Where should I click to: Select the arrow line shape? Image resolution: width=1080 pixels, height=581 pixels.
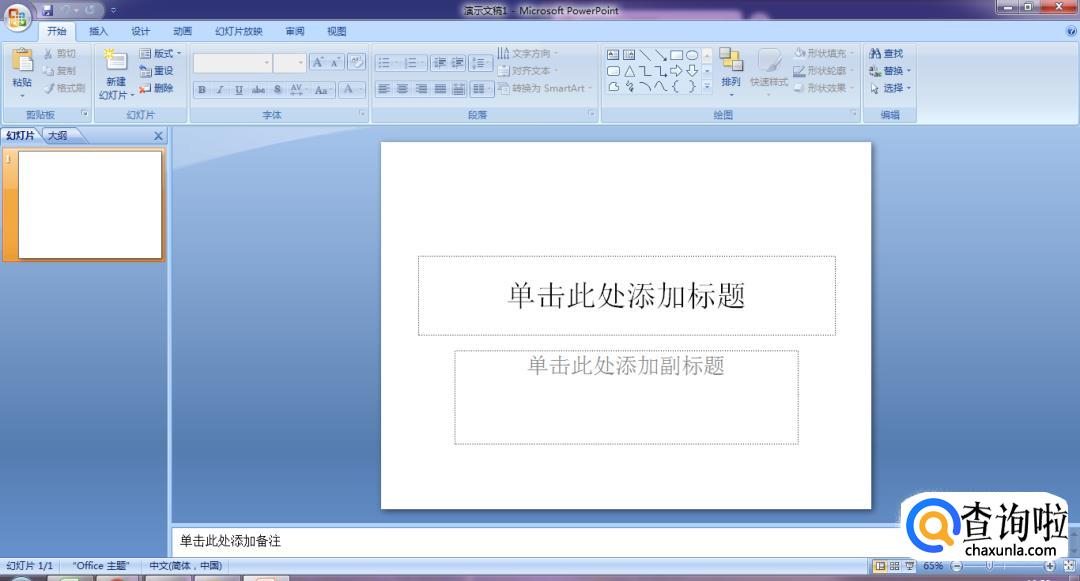(x=661, y=55)
